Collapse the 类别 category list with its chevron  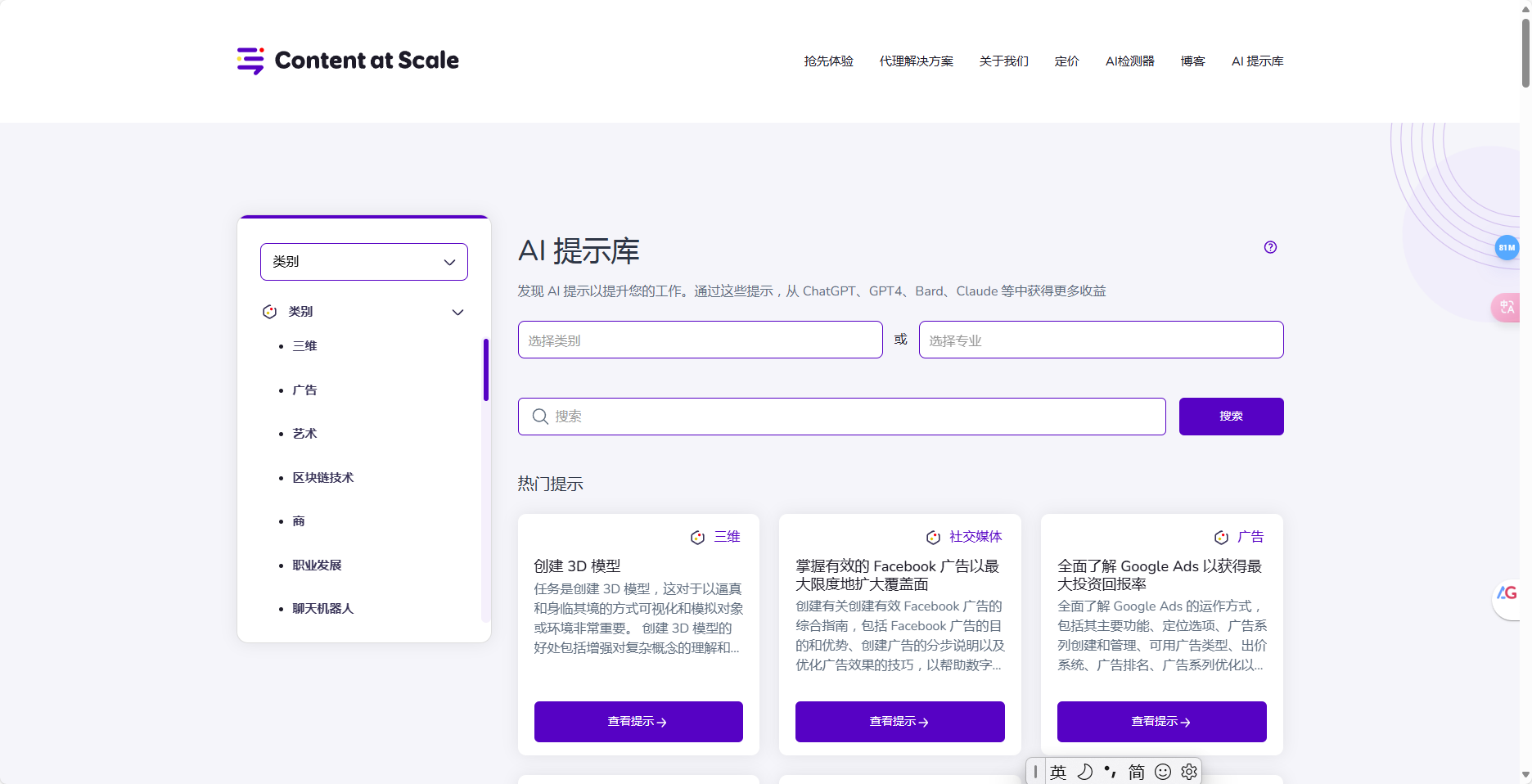point(457,312)
